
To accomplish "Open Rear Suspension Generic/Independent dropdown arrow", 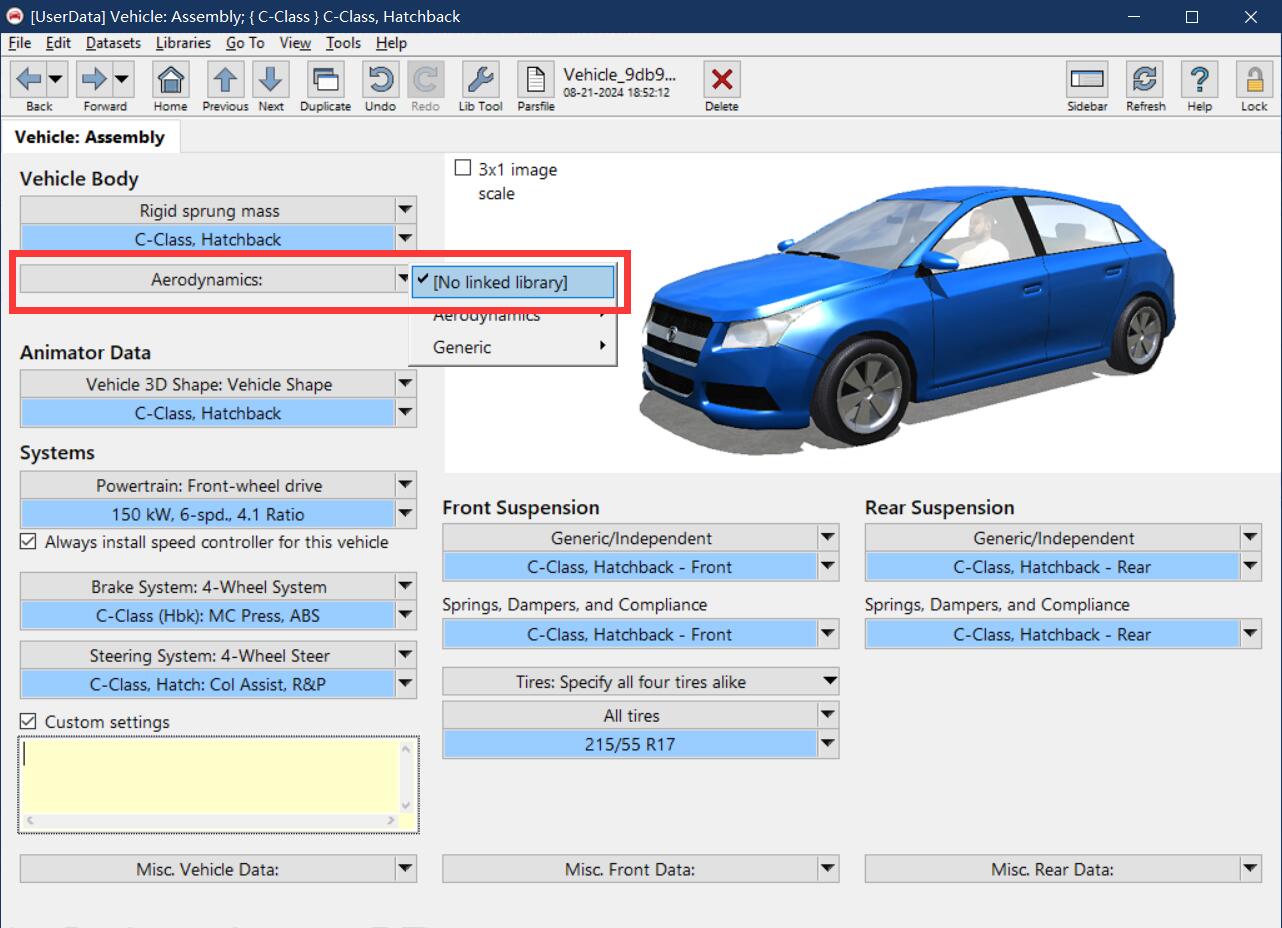I will (1251, 538).
